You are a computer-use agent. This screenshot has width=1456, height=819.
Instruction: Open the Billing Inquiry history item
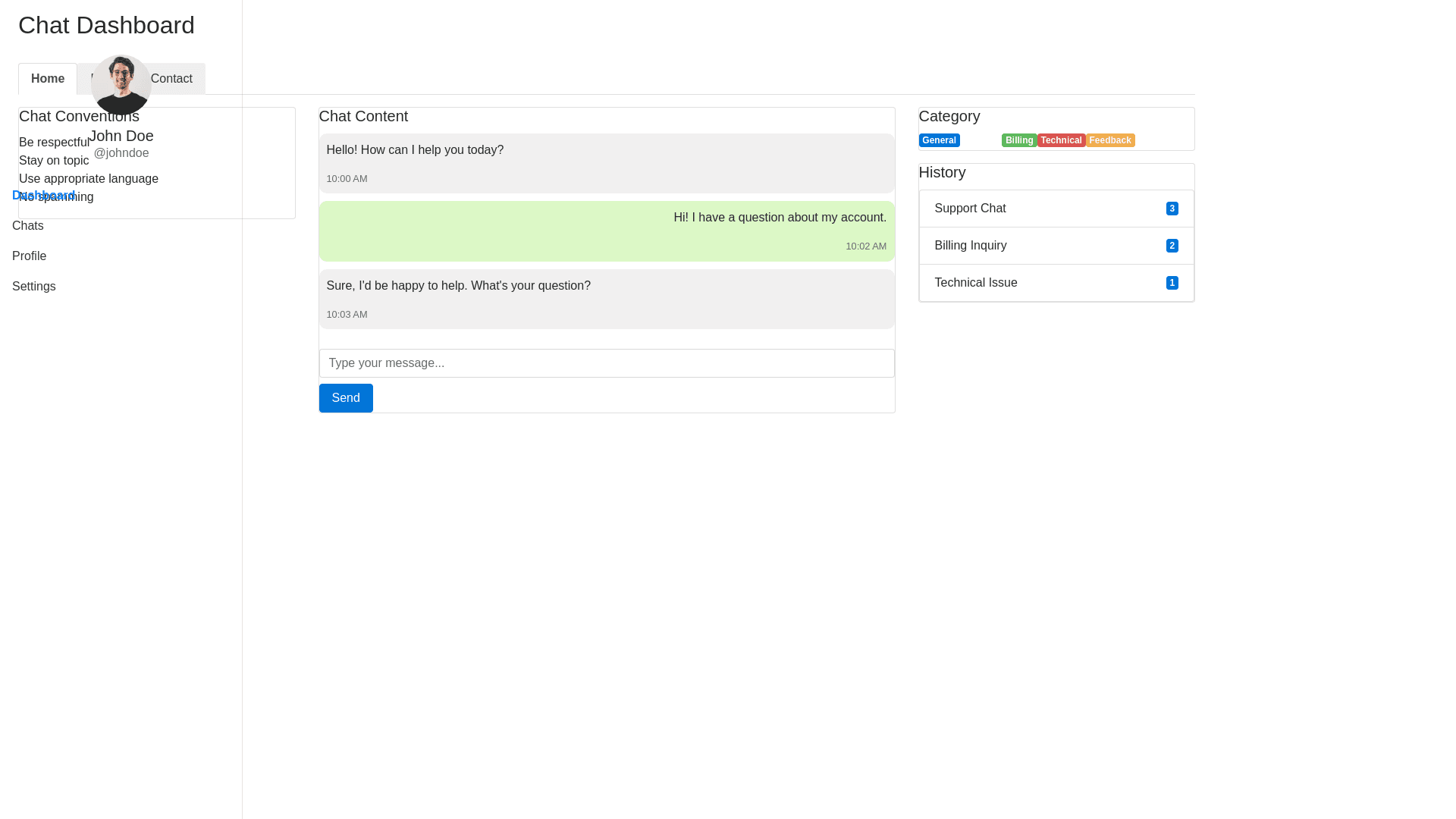point(970,246)
